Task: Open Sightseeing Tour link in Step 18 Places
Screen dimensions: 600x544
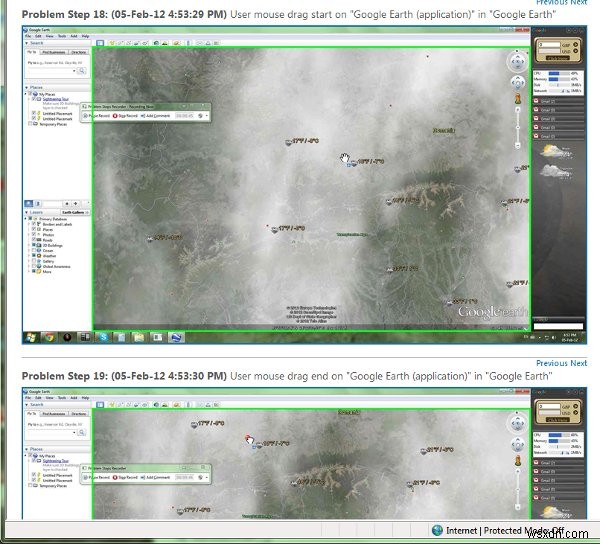Action: pyautogui.click(x=56, y=99)
